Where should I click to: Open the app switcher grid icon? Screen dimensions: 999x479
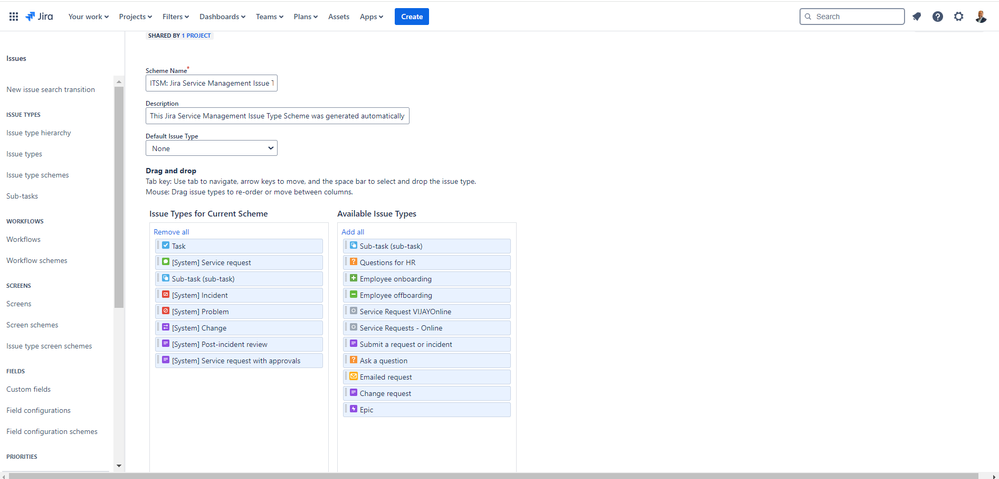13,17
